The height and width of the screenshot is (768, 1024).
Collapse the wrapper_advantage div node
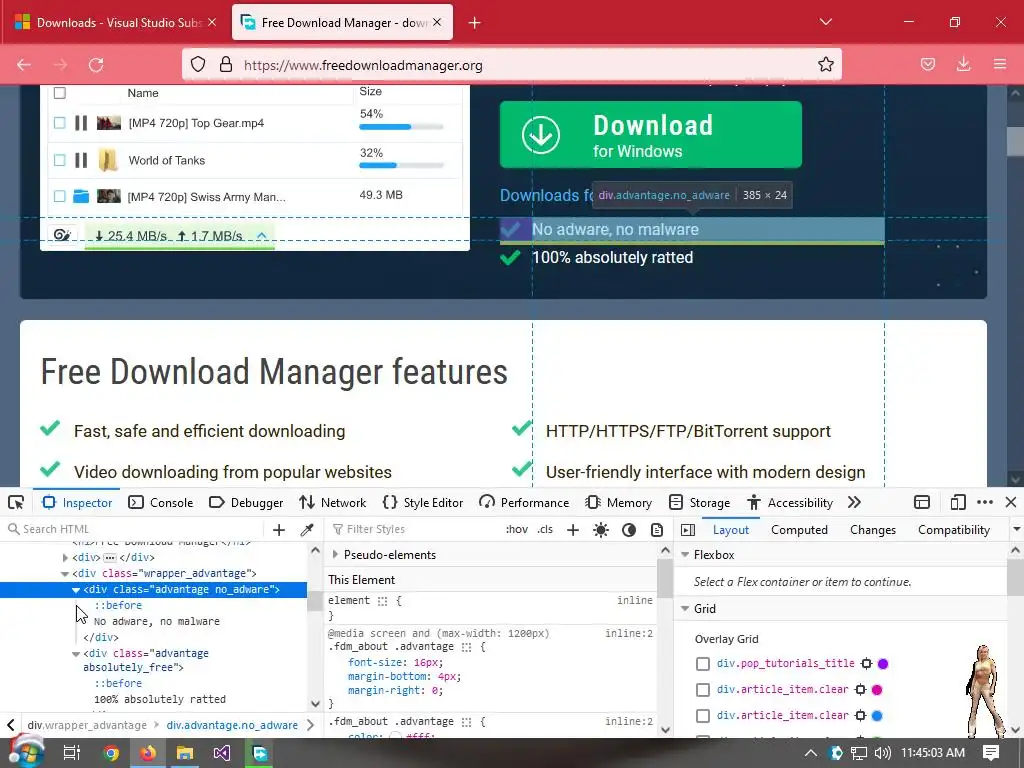tap(65, 573)
